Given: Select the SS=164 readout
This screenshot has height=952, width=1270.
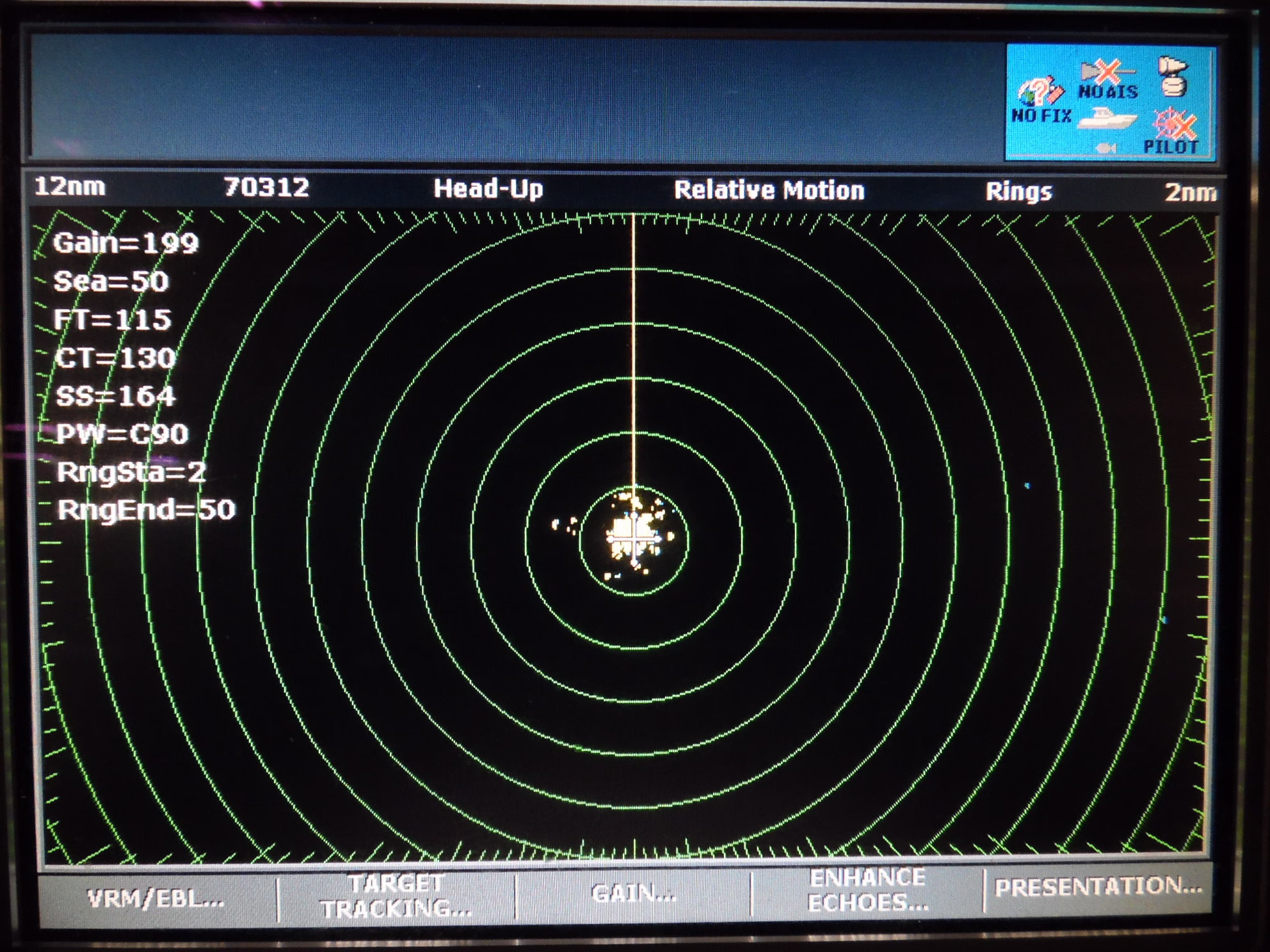Looking at the screenshot, I should [116, 396].
